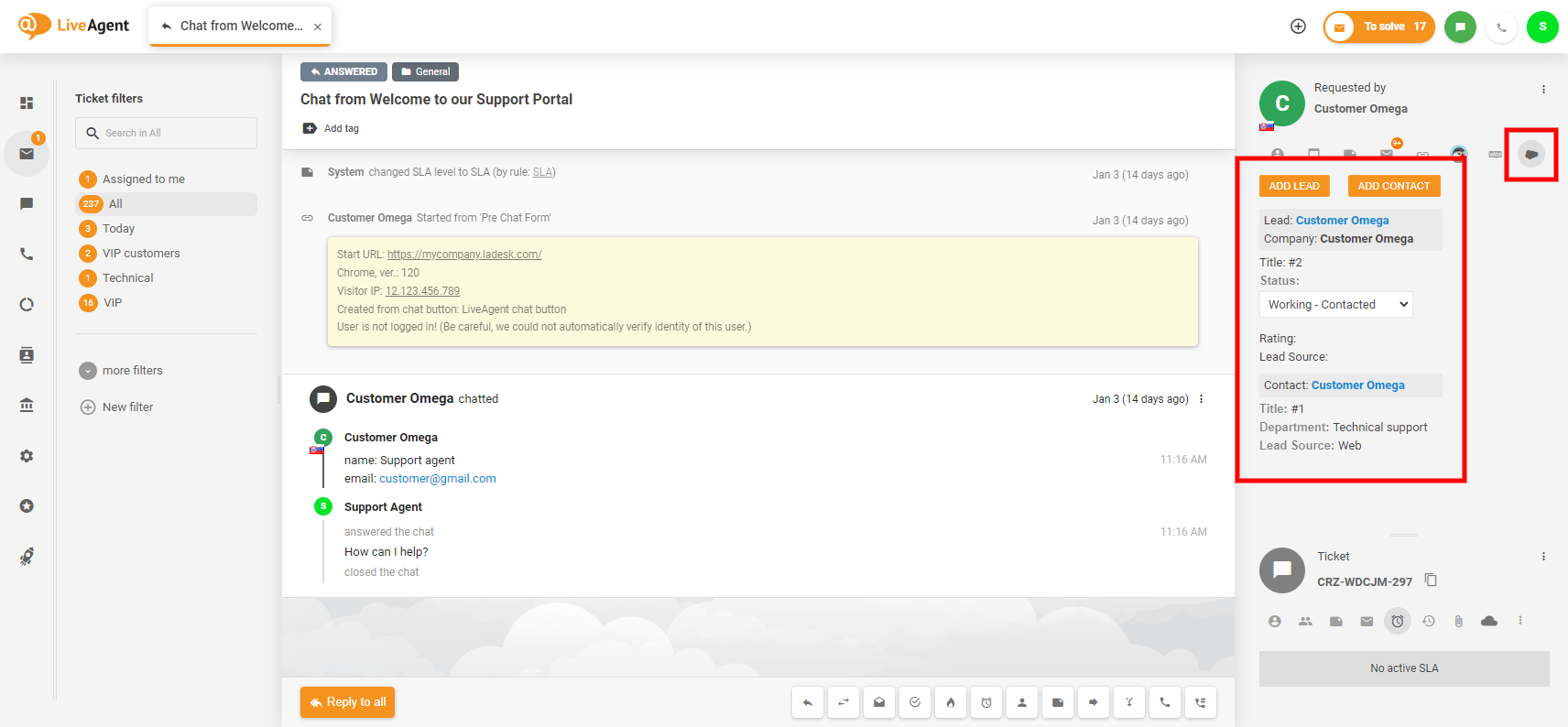
Task: Open the three-dot menu on Customer Omega chat
Action: 1201,399
